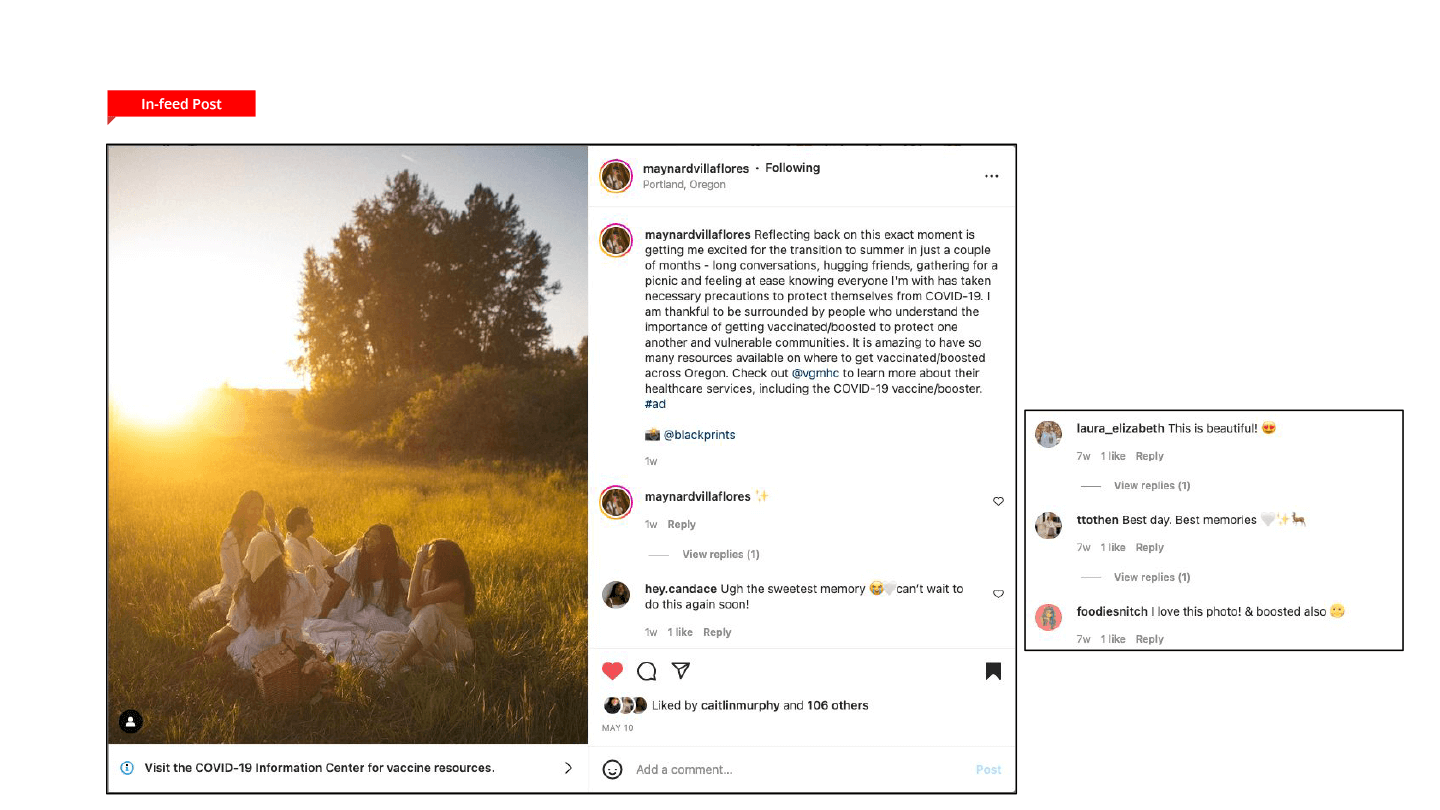Expand replies under maynardvillaflores comment
The width and height of the screenshot is (1440, 810).
click(720, 554)
